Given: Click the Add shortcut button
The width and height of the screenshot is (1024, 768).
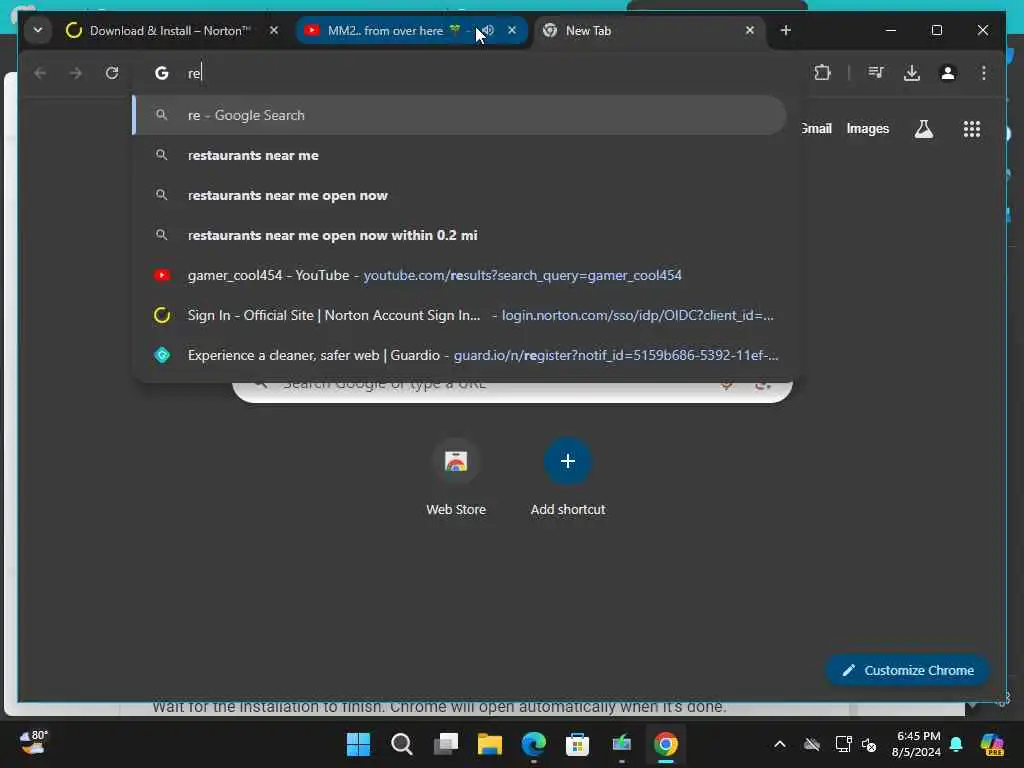Looking at the screenshot, I should point(568,477).
